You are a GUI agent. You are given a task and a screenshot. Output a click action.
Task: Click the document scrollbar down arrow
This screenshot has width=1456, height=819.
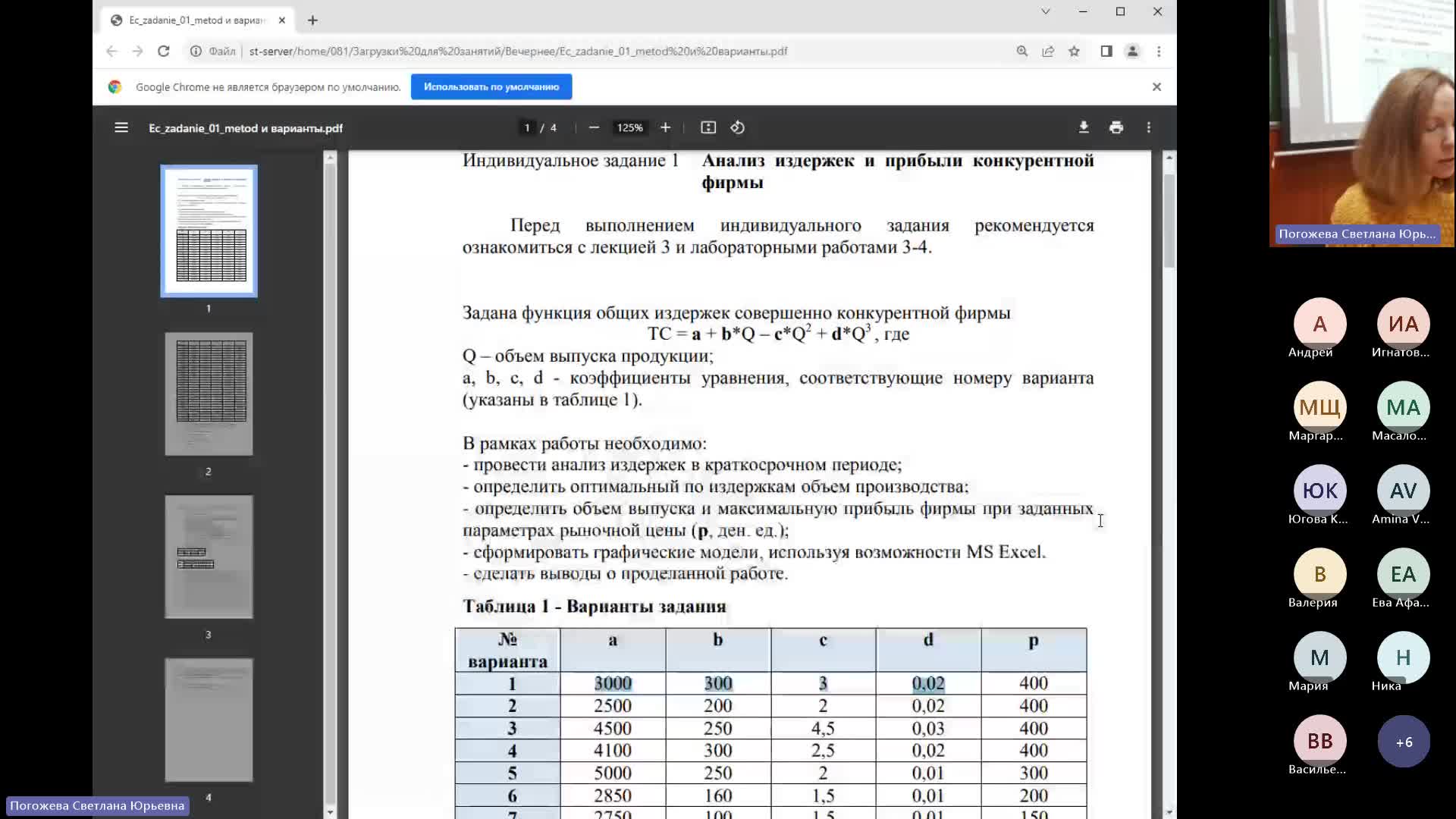1169,811
